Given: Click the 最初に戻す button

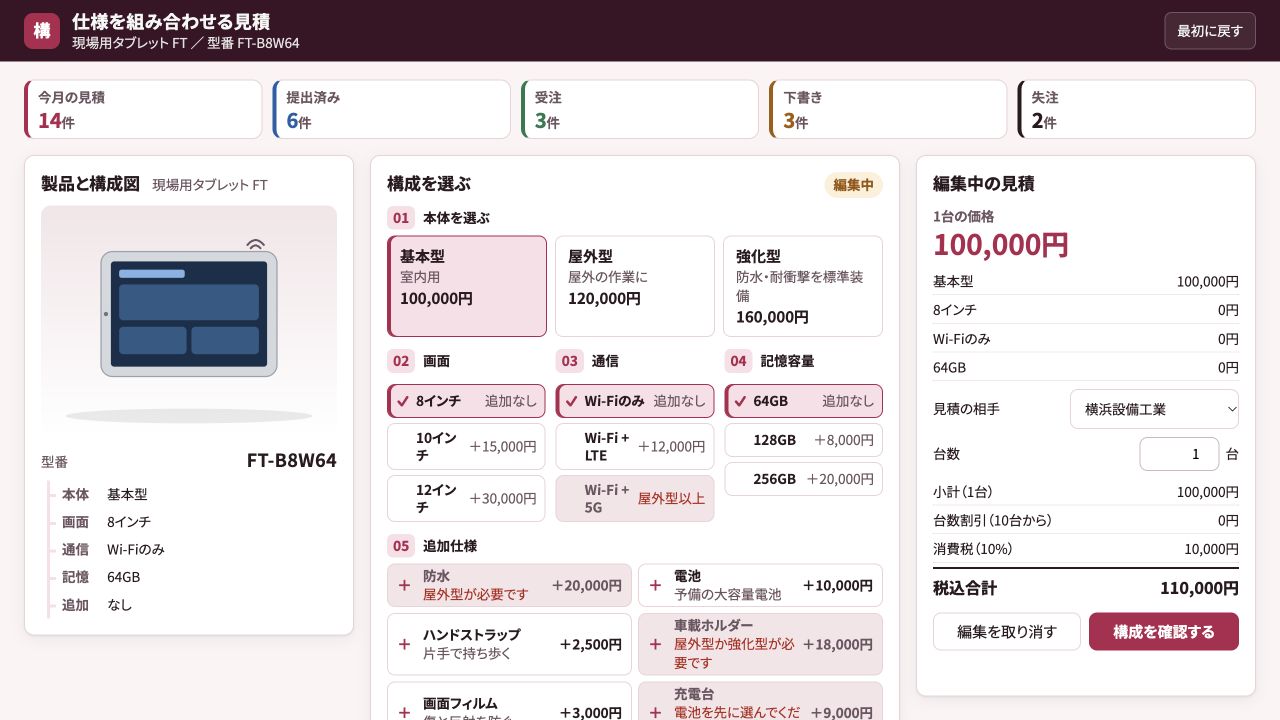Looking at the screenshot, I should (1210, 31).
